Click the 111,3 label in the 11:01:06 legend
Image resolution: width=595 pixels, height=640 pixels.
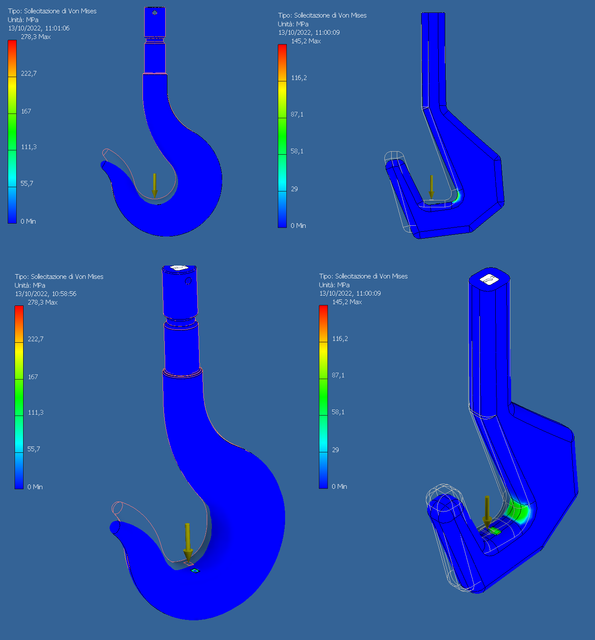coord(29,147)
